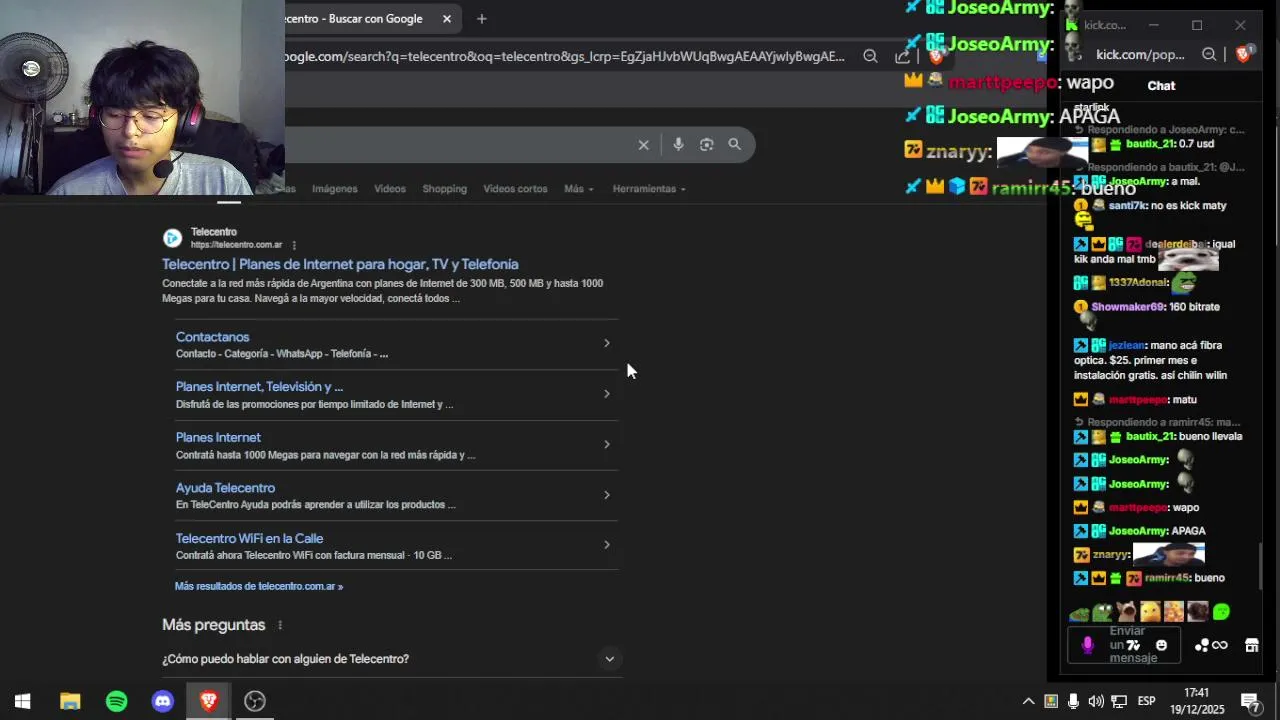Open Ayuda Telecentro sitelink
The image size is (1280, 720).
[225, 488]
